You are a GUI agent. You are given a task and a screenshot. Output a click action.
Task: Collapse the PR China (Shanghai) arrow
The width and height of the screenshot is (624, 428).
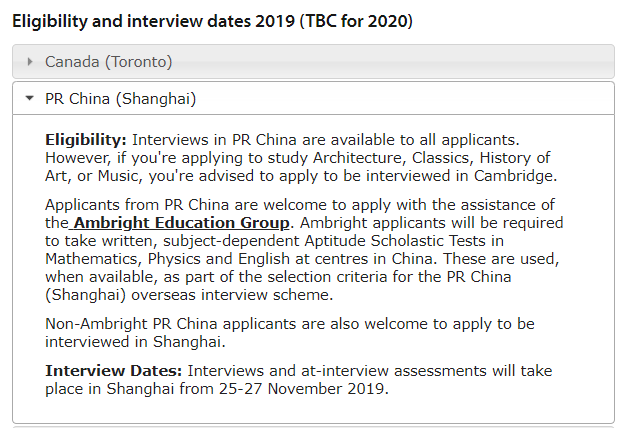tap(29, 98)
